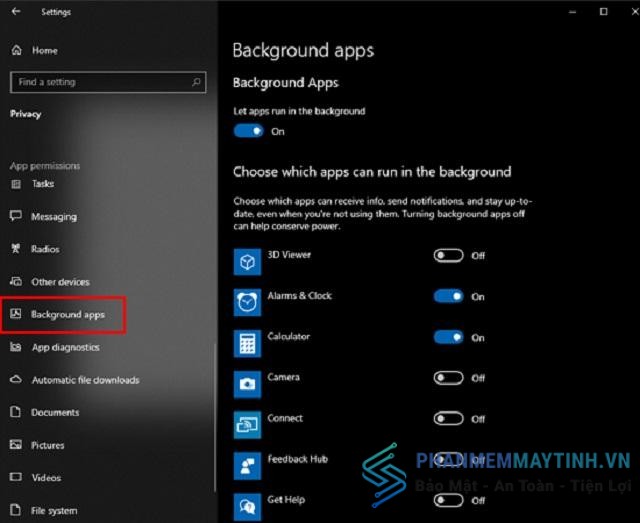The height and width of the screenshot is (523, 640).
Task: Open the Home icon in sidebar
Action: point(16,50)
